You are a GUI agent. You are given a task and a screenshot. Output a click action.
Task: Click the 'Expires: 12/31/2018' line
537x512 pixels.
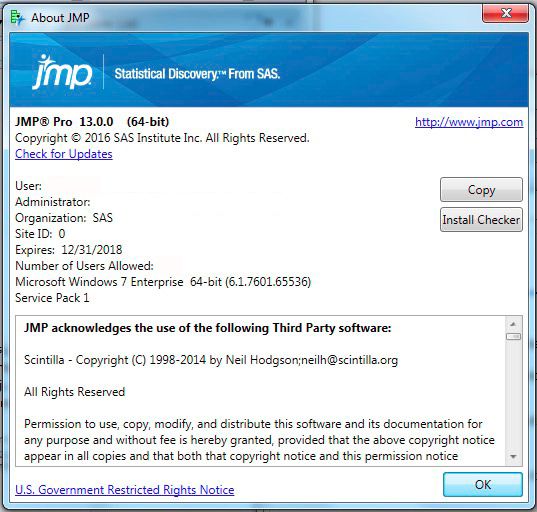pyautogui.click(x=68, y=250)
